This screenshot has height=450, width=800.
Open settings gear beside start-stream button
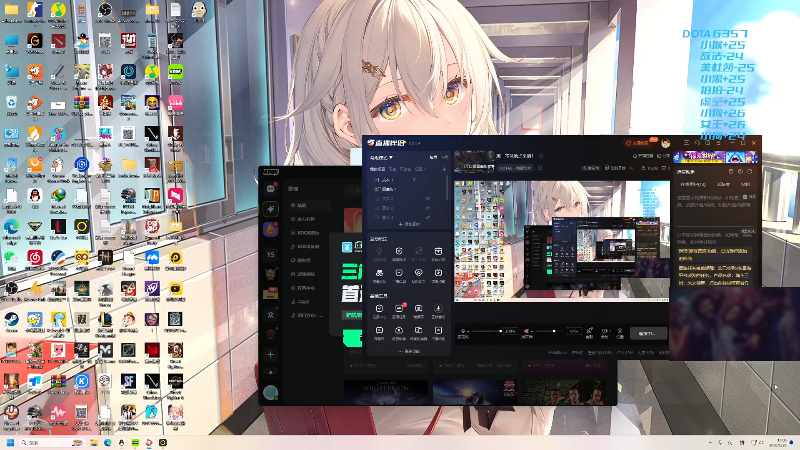click(x=620, y=331)
